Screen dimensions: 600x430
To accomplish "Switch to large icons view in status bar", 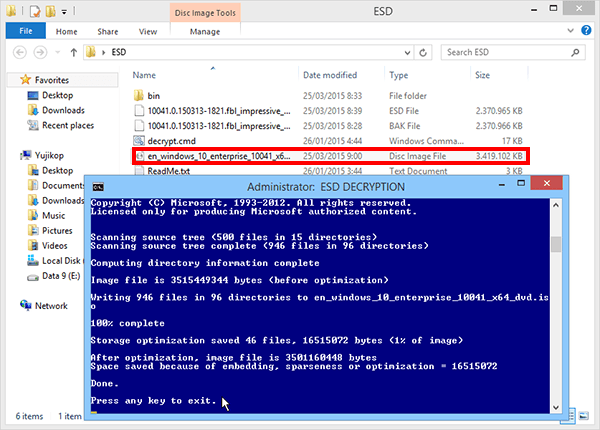I will tap(584, 416).
